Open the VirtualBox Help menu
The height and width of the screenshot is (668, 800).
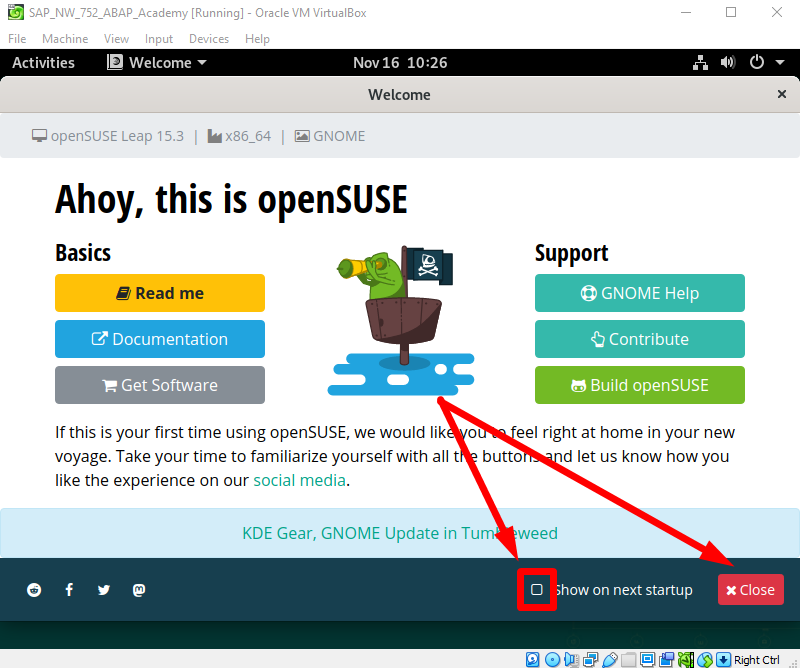(x=257, y=39)
